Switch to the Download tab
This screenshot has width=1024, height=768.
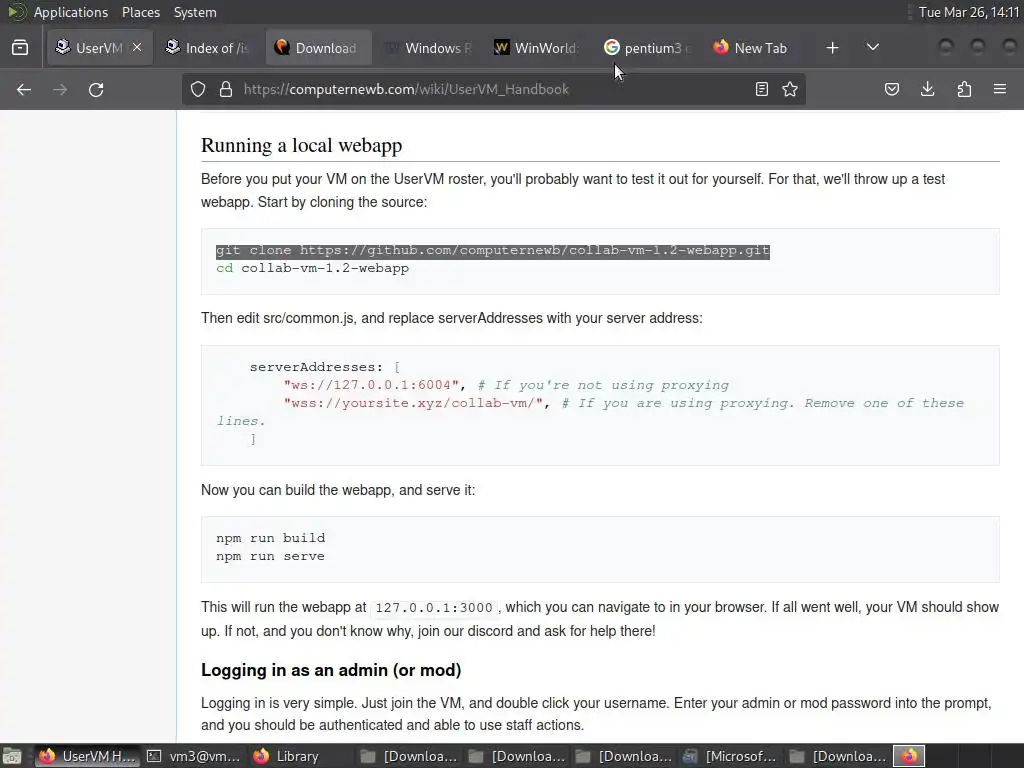point(319,48)
